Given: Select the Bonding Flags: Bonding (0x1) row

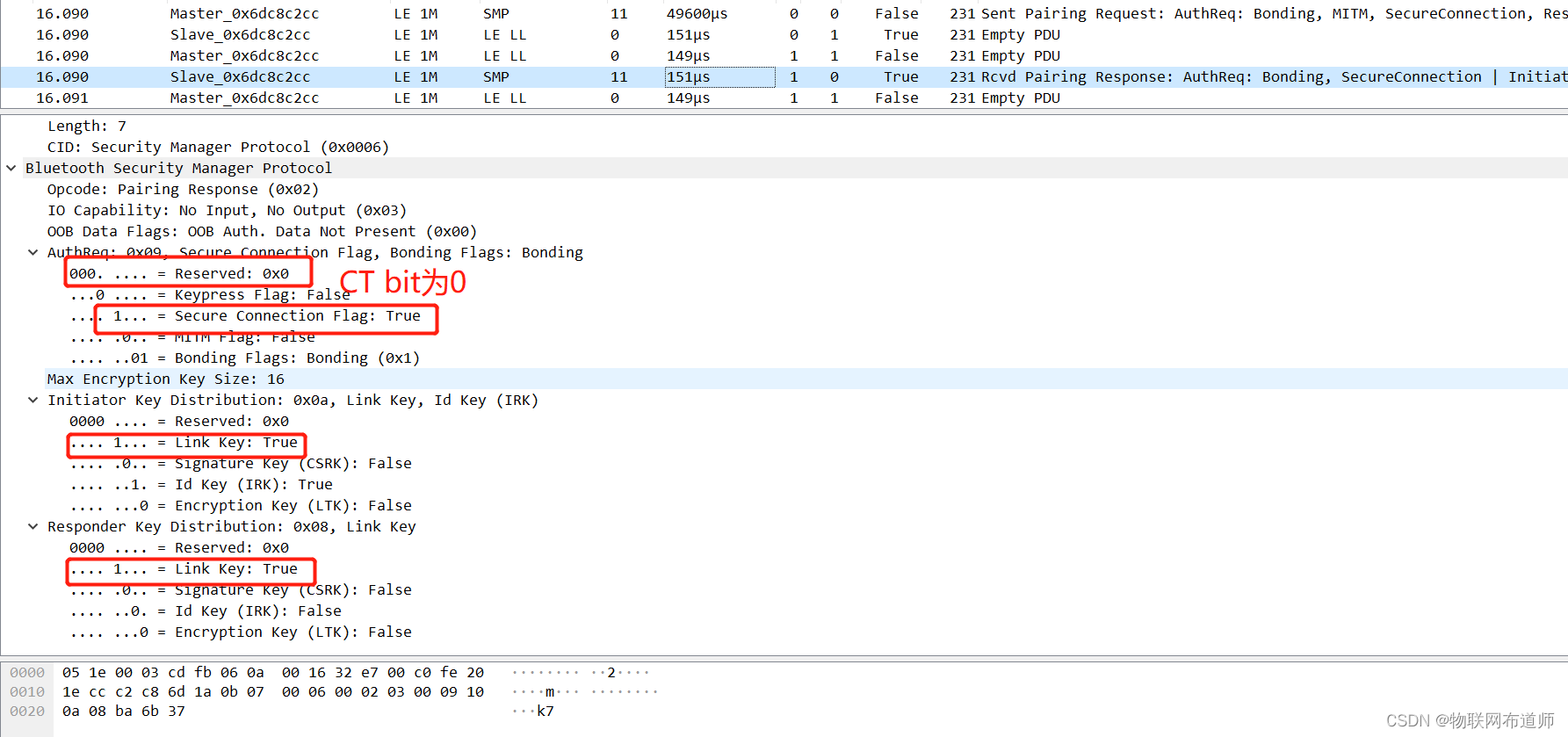Looking at the screenshot, I should click(245, 358).
